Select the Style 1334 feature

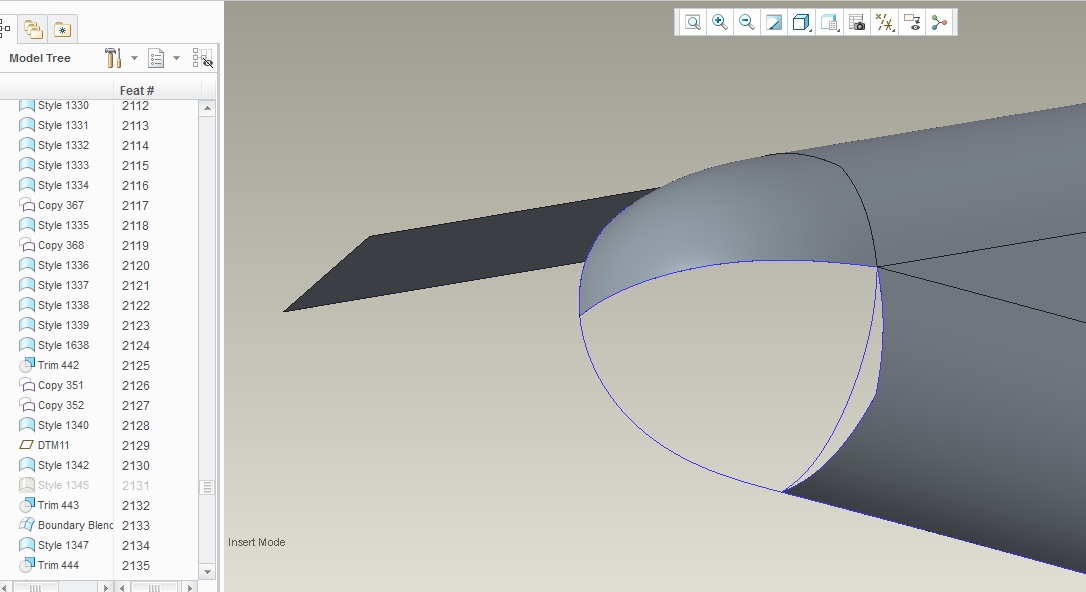point(63,186)
